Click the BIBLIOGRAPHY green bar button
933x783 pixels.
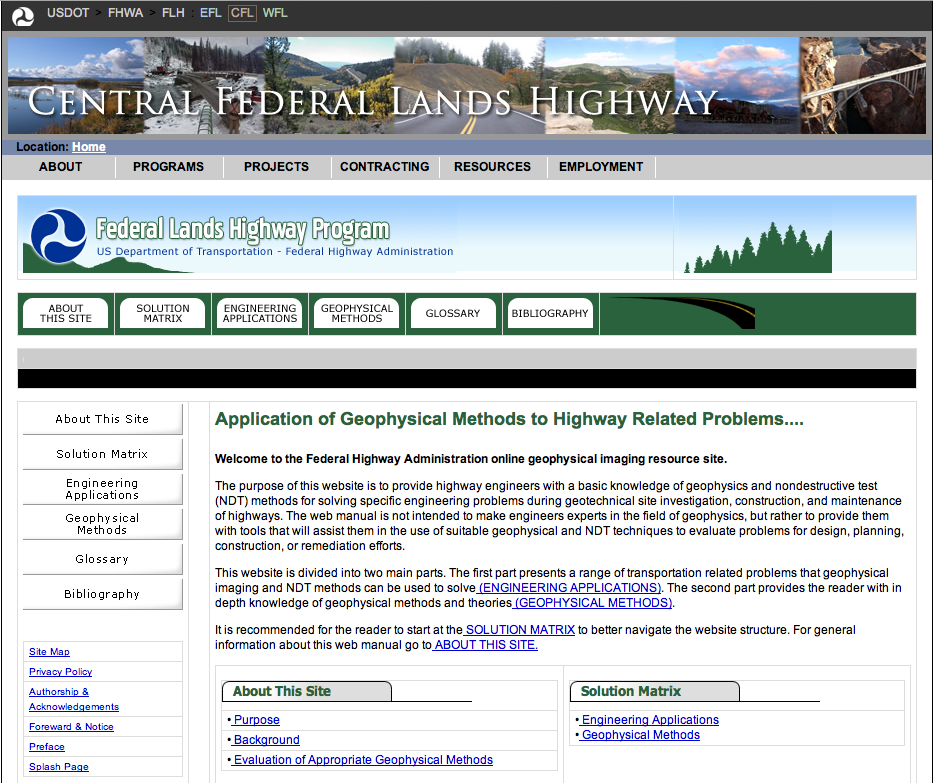(550, 313)
